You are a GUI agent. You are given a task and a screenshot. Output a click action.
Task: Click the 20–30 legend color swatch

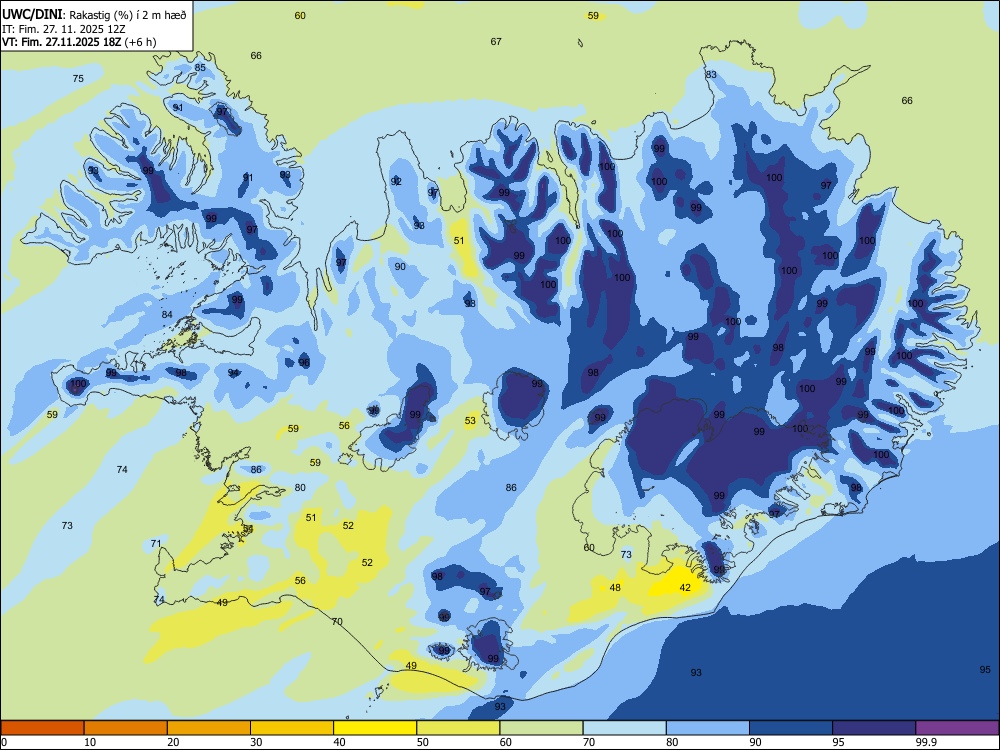pyautogui.click(x=209, y=728)
